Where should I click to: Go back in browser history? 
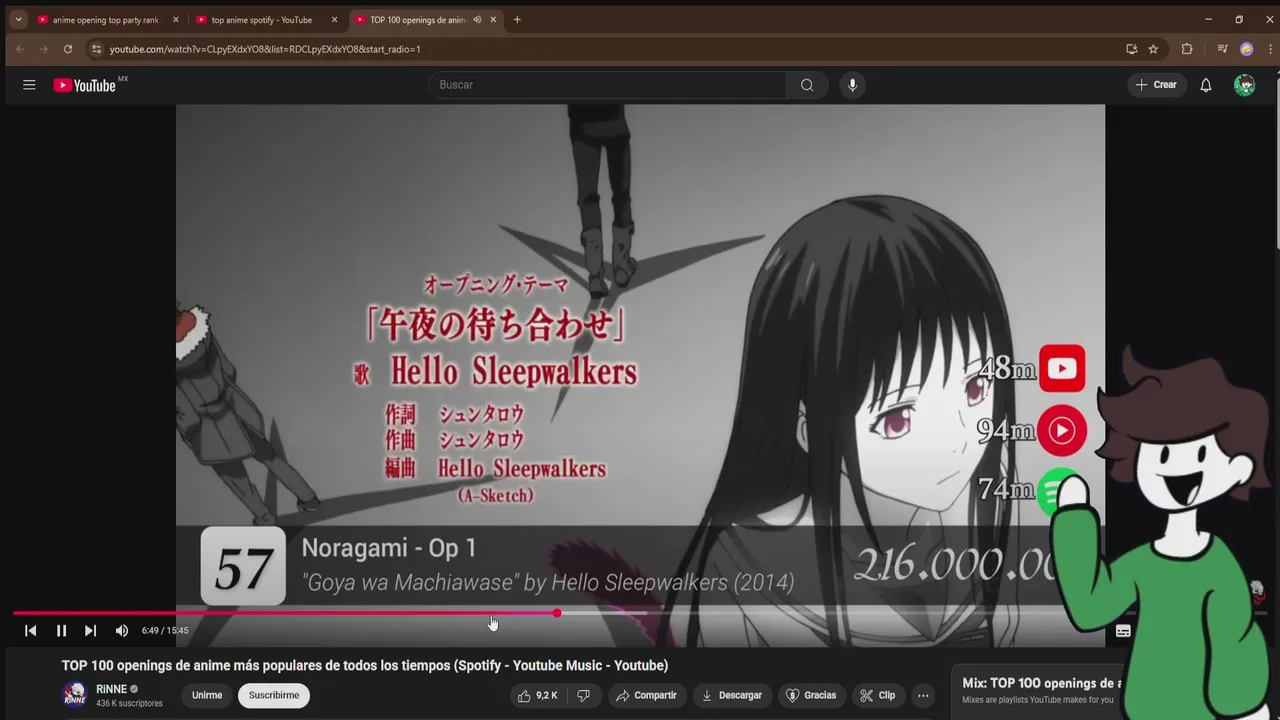20,49
